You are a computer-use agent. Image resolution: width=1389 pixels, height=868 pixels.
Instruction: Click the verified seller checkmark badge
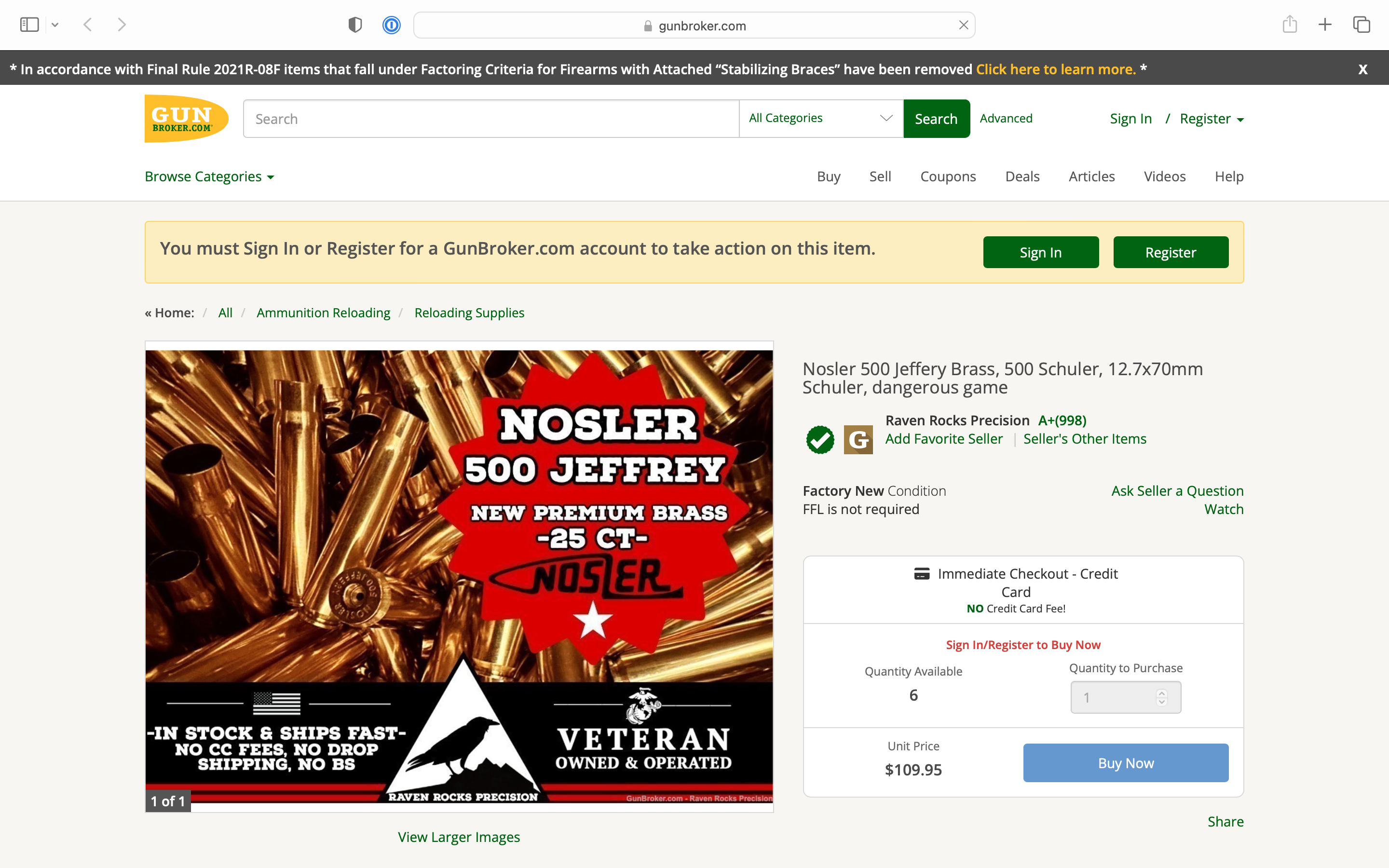(820, 440)
